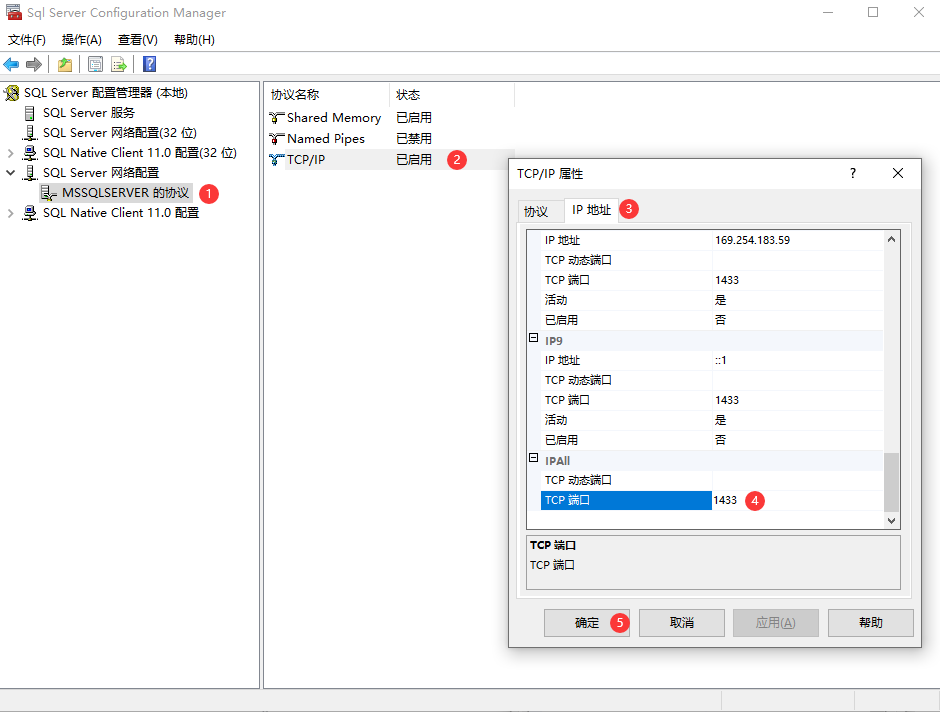Click the 确定 button
940x712 pixels.
[586, 622]
